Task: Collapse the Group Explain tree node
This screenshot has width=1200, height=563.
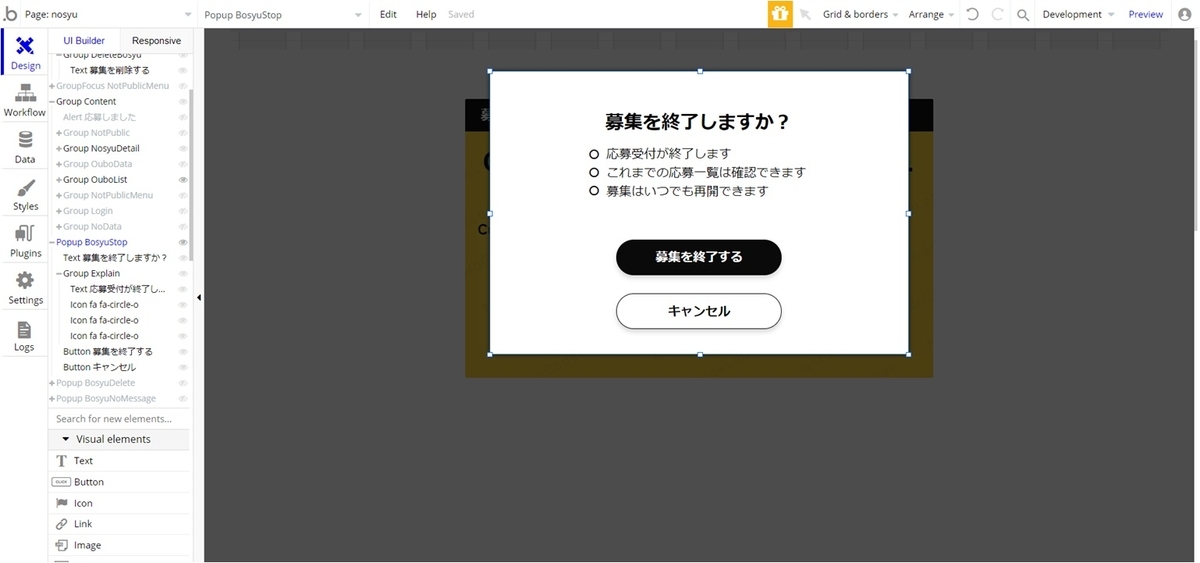Action: [59, 274]
